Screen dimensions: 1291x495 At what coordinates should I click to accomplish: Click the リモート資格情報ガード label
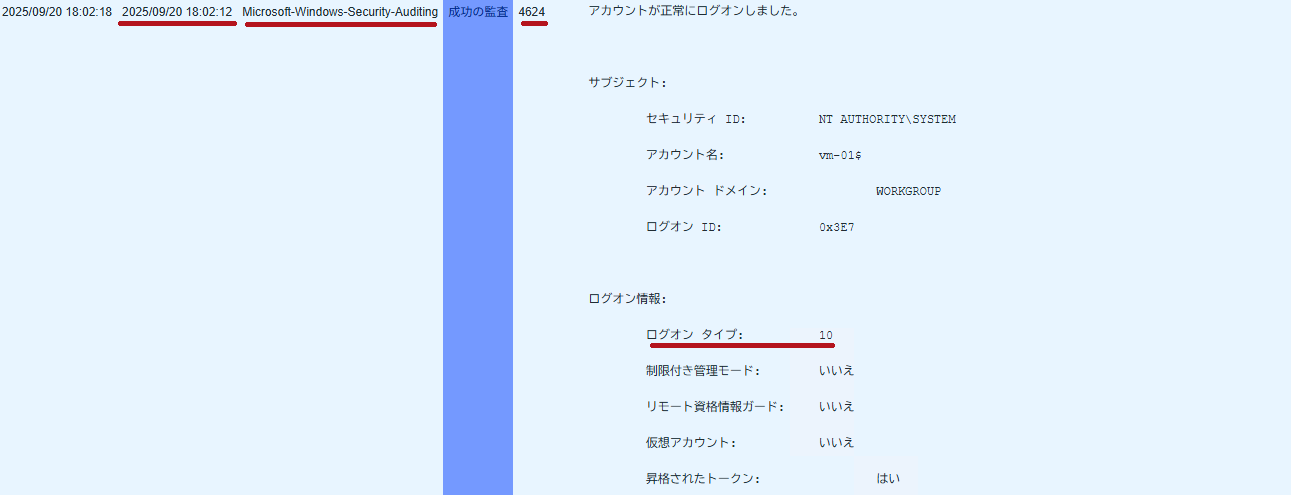click(x=715, y=407)
